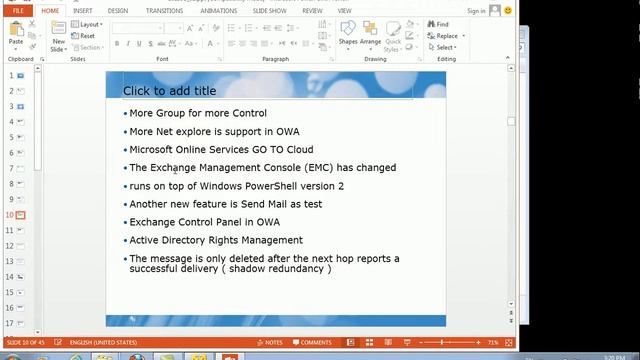Expand the Replace dropdown arrow

click(464, 36)
